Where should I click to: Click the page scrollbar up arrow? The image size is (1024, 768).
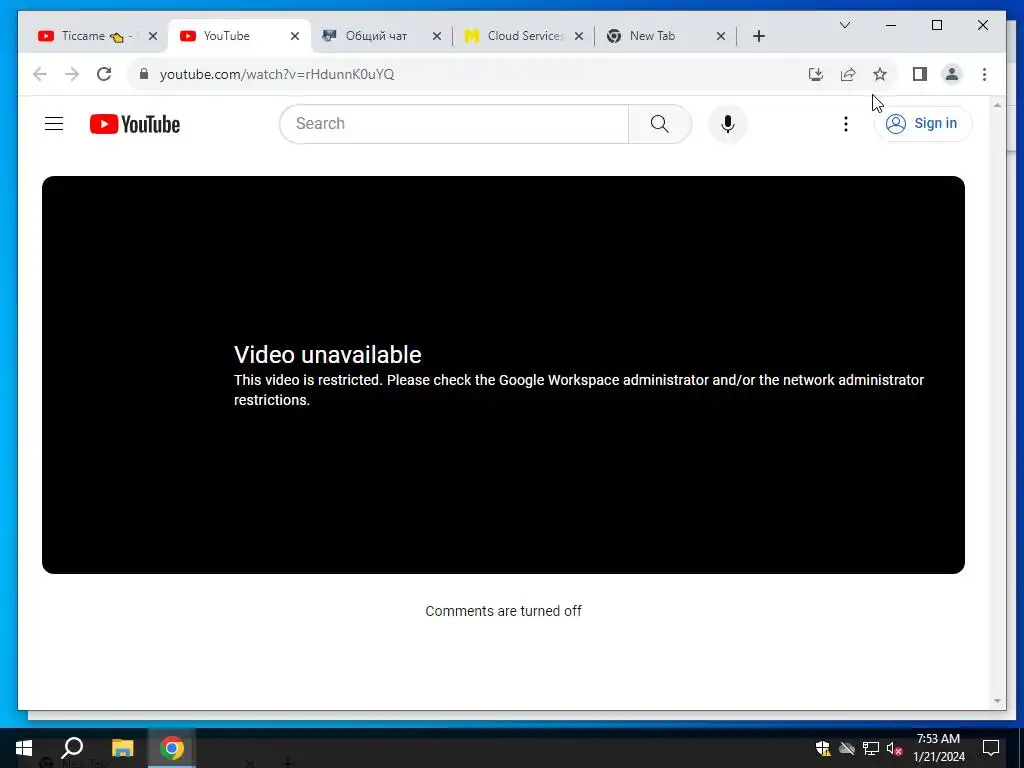pos(997,104)
